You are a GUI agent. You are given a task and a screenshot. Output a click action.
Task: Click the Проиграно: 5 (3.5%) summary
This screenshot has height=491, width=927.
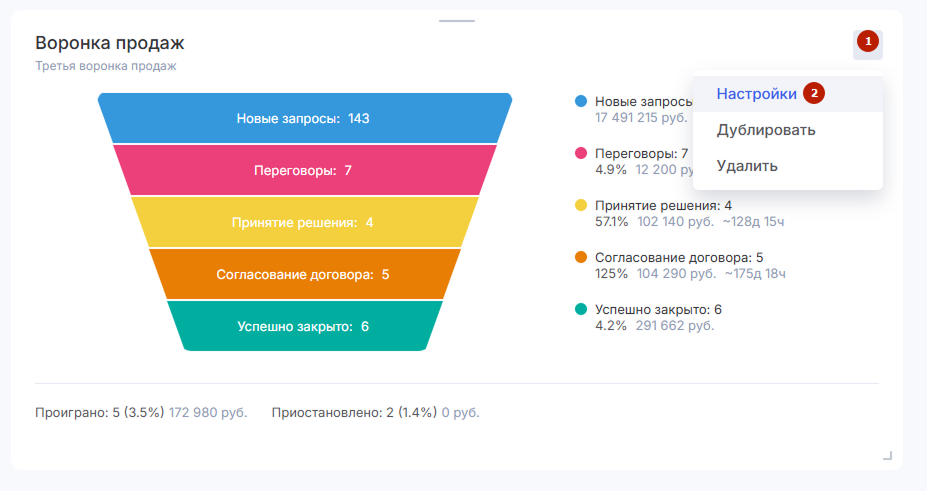99,412
